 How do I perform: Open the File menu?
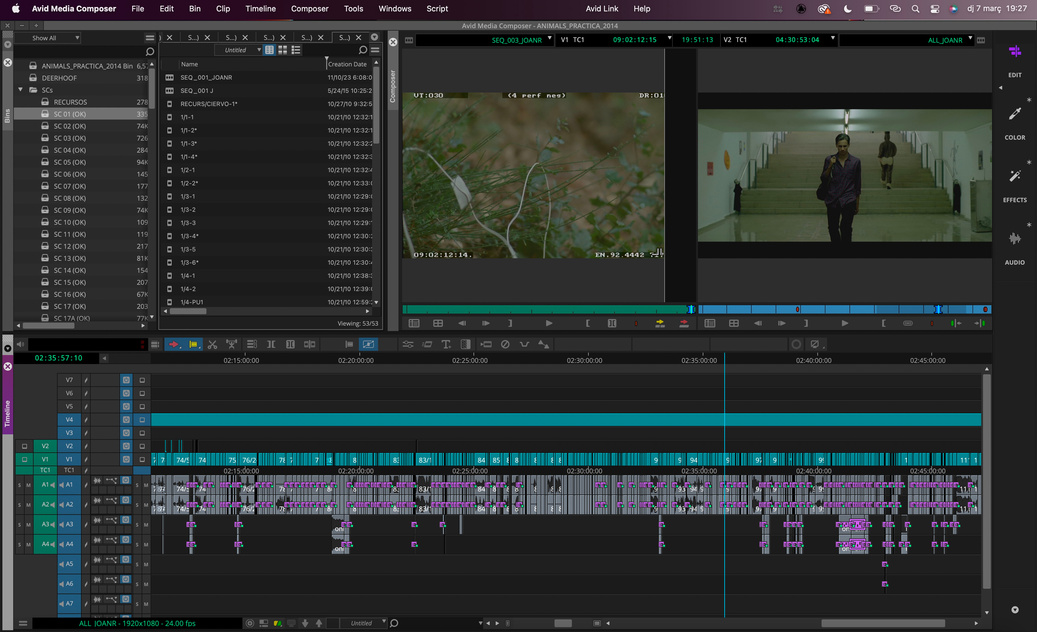(x=138, y=9)
